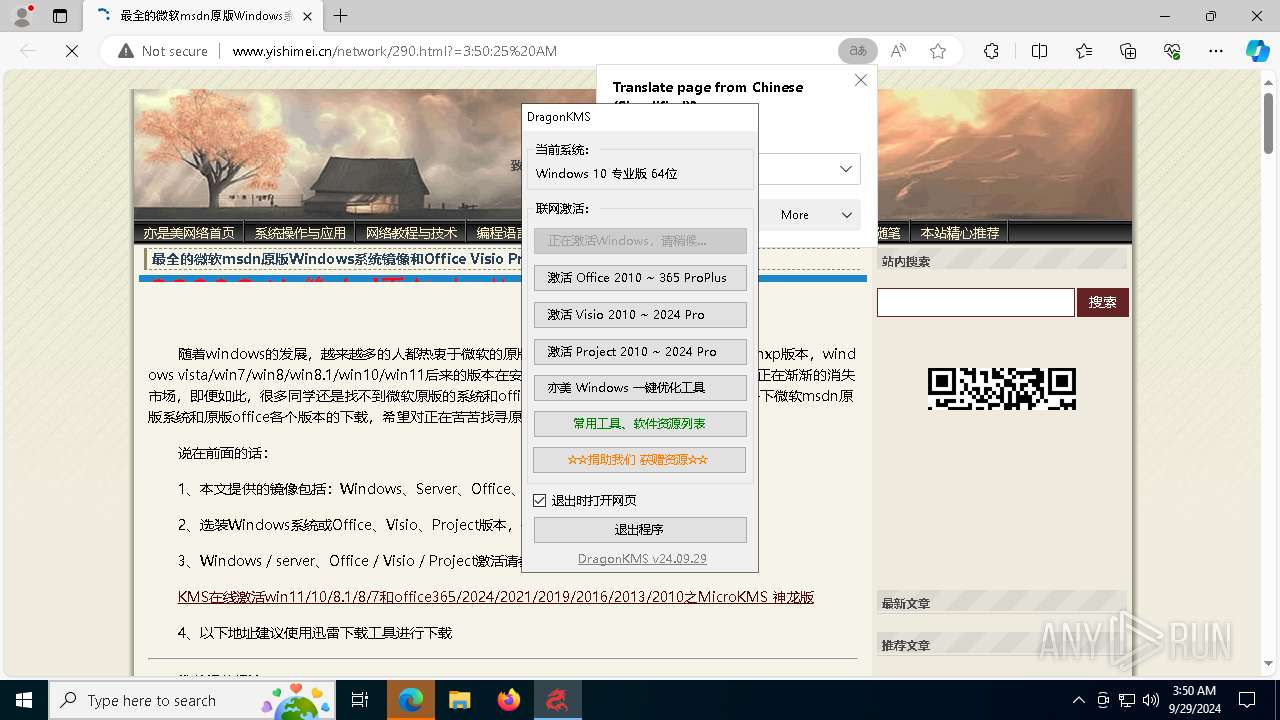Screen dimensions: 1280x720
Task: Open Microsoft Edge from taskbar
Action: (x=410, y=700)
